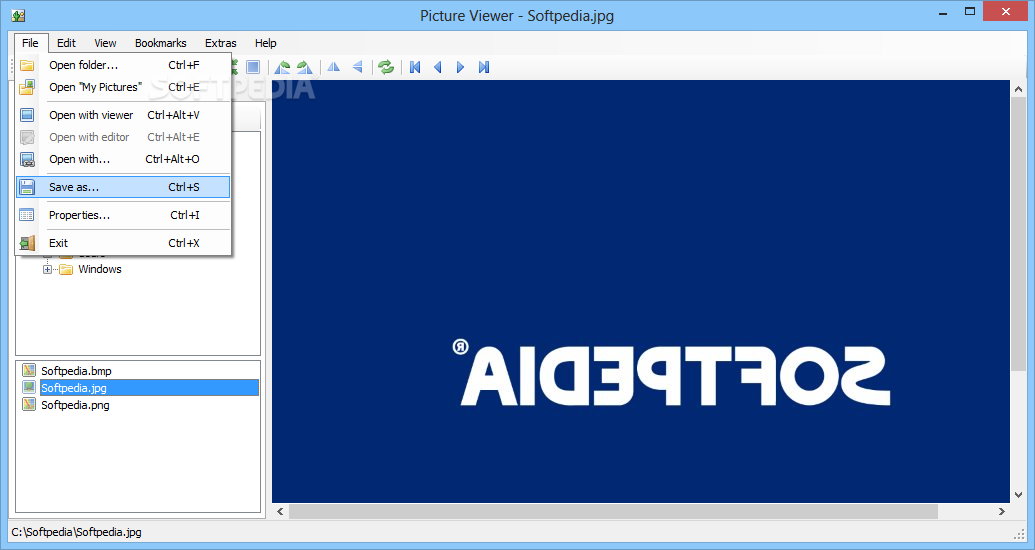Screen dimensions: 1035x550
Task: Choose Open "My Pictures" menu entry
Action: coord(123,87)
